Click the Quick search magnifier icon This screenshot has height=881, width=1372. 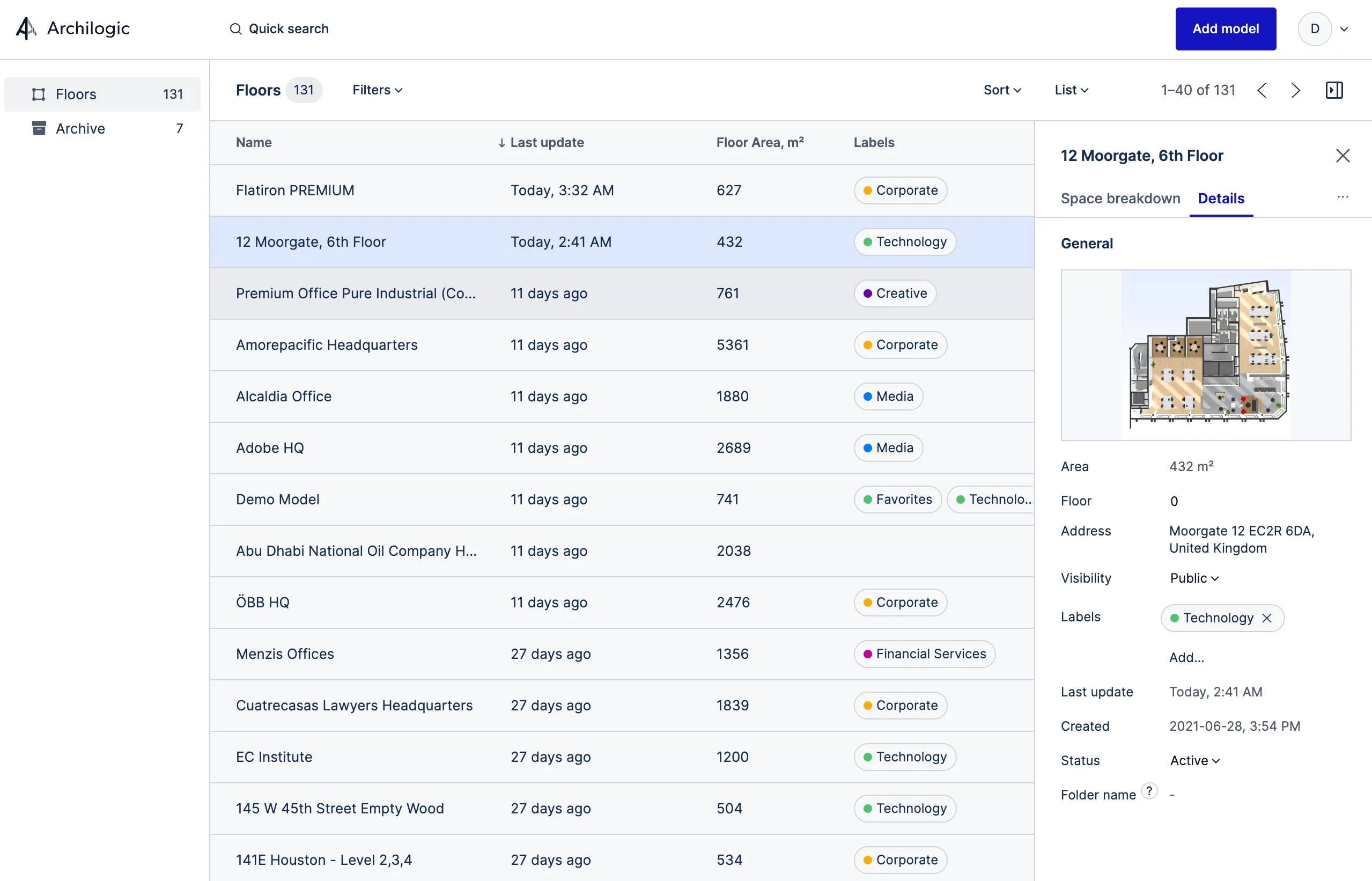click(x=235, y=28)
